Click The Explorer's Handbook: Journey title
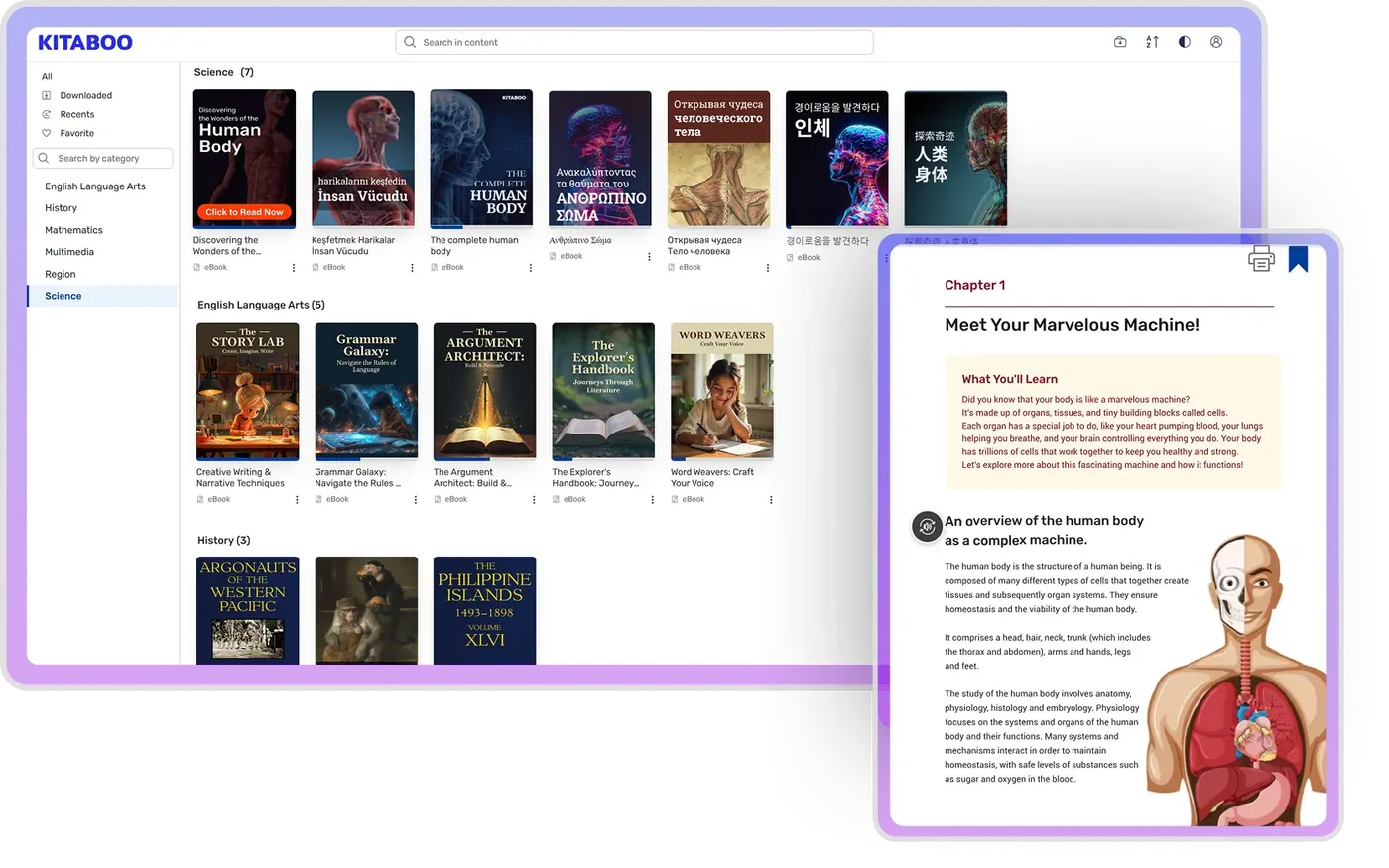Image resolution: width=1389 pixels, height=868 pixels. point(595,478)
